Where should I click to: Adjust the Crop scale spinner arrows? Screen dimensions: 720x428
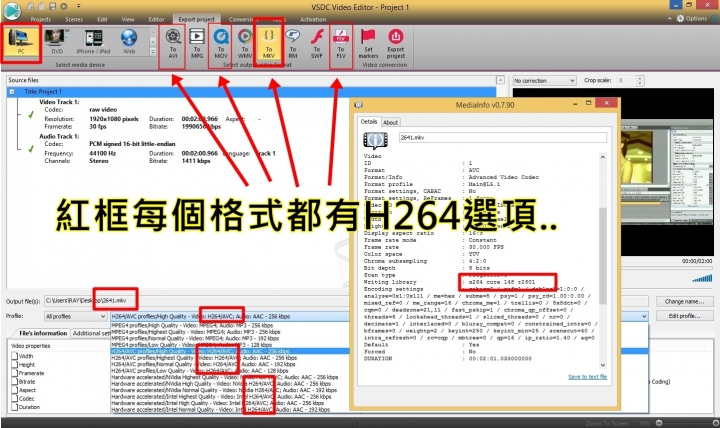[640, 80]
